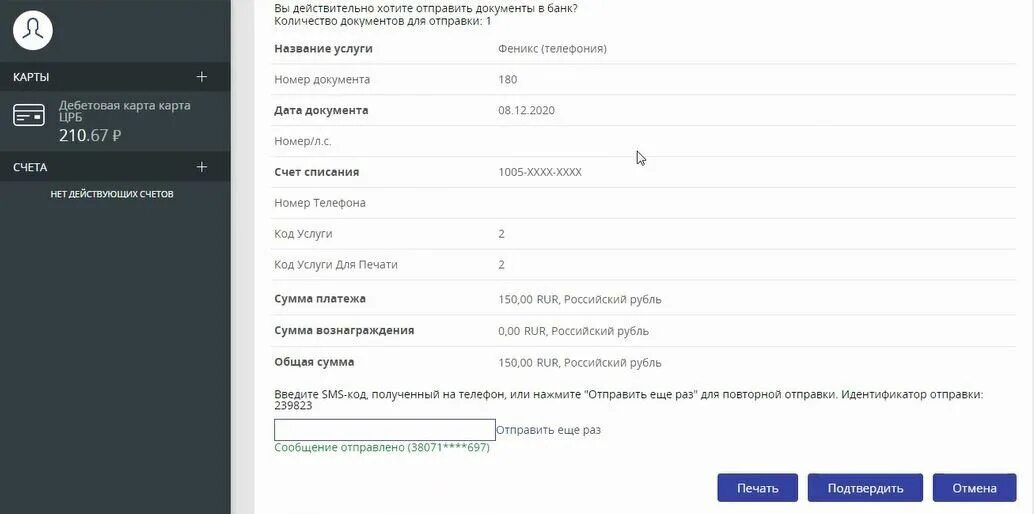Click the Счет списания value 1005-XXXX-XXXX

(x=540, y=172)
